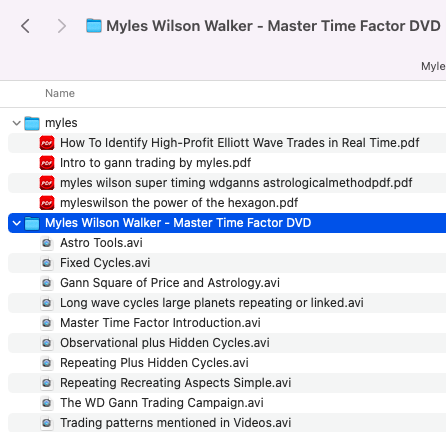Select Repeating Plus Hidden Cycles.avi file name

154,363
